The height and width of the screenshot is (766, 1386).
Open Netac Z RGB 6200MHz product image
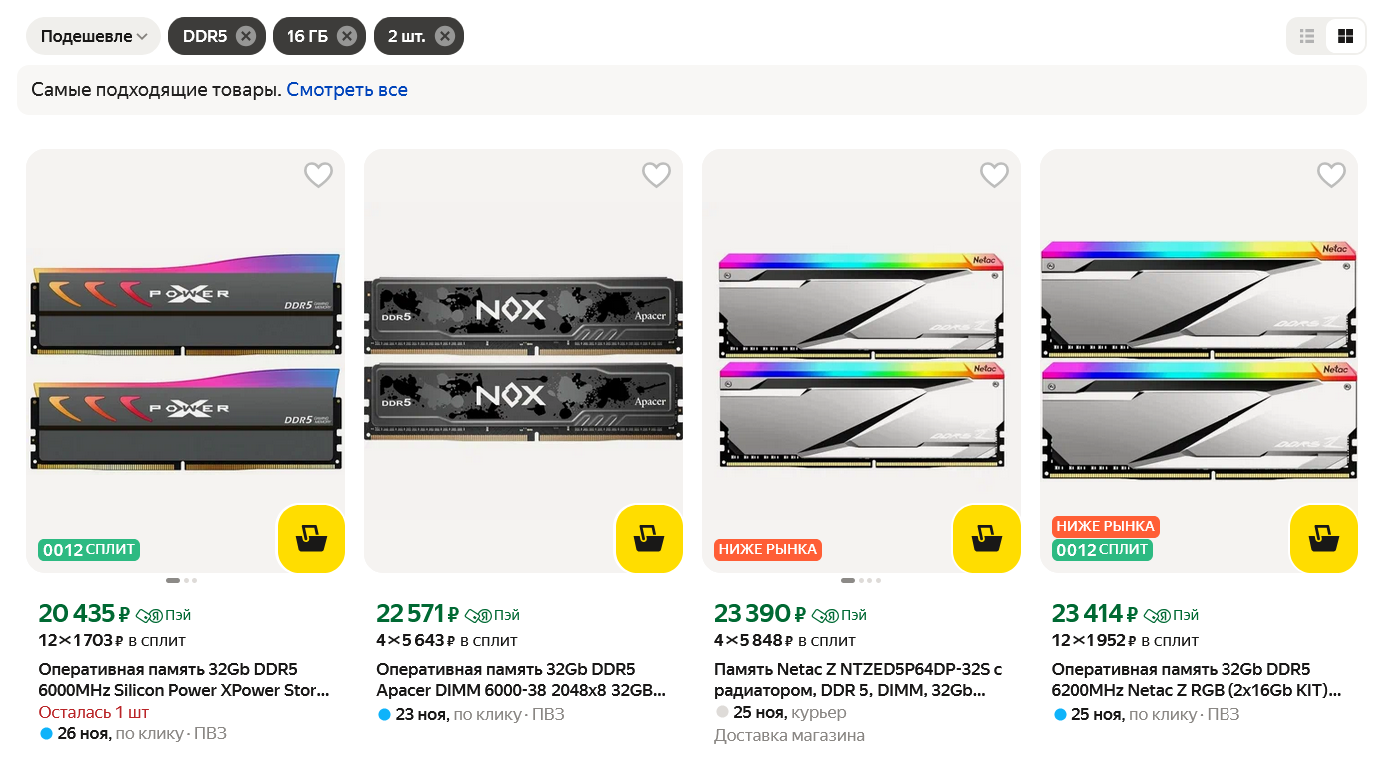1199,360
